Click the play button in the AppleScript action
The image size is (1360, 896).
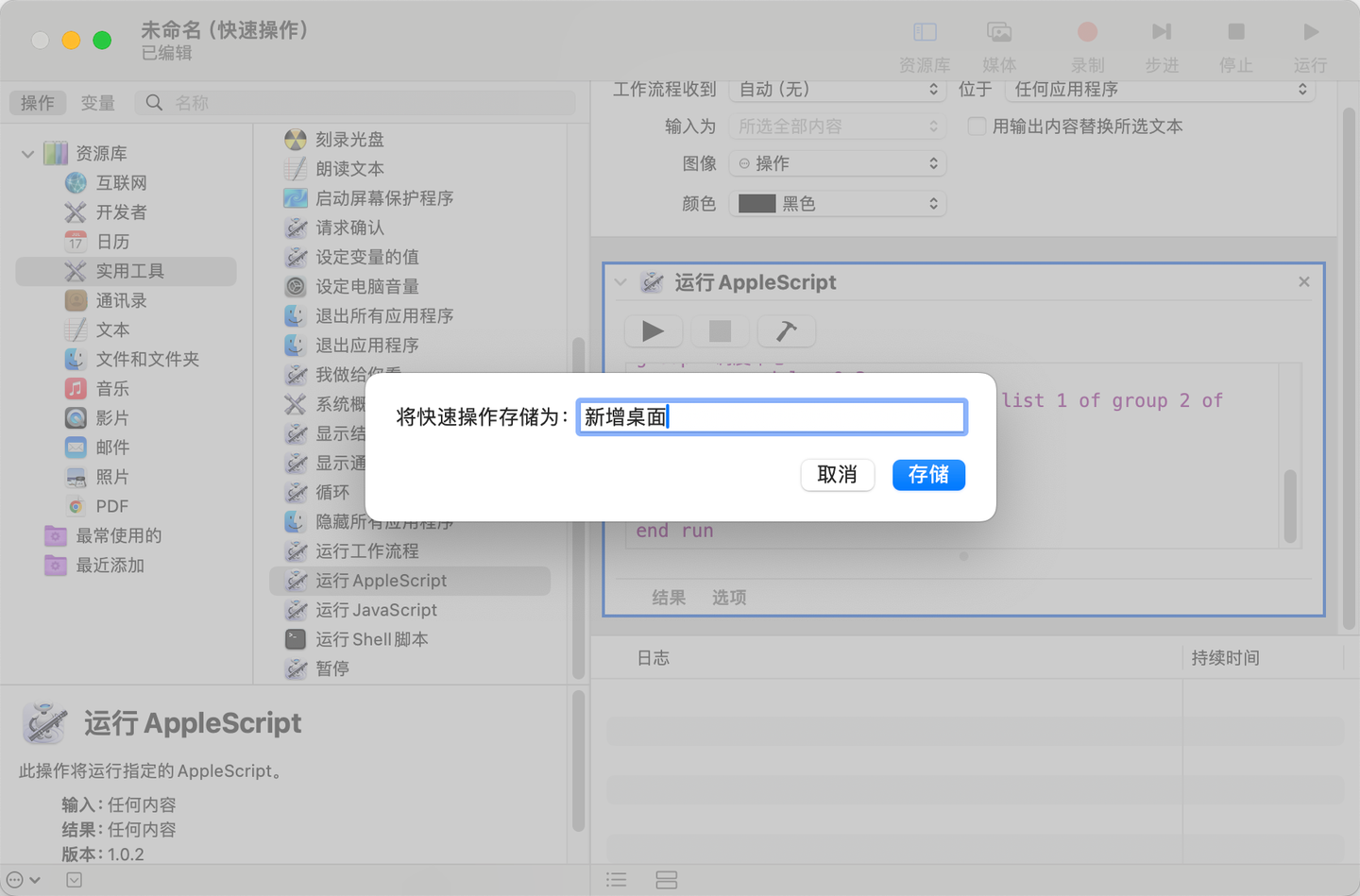[x=653, y=331]
